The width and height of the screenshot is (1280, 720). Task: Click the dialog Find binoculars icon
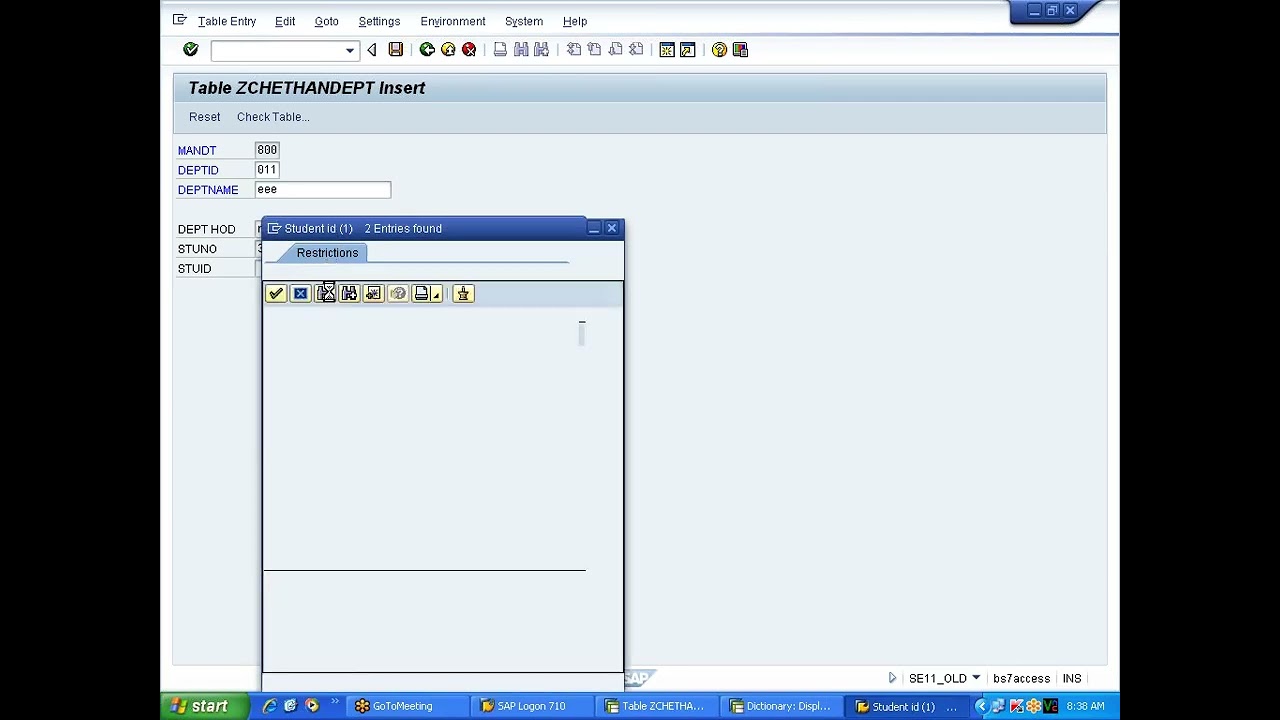(x=325, y=294)
